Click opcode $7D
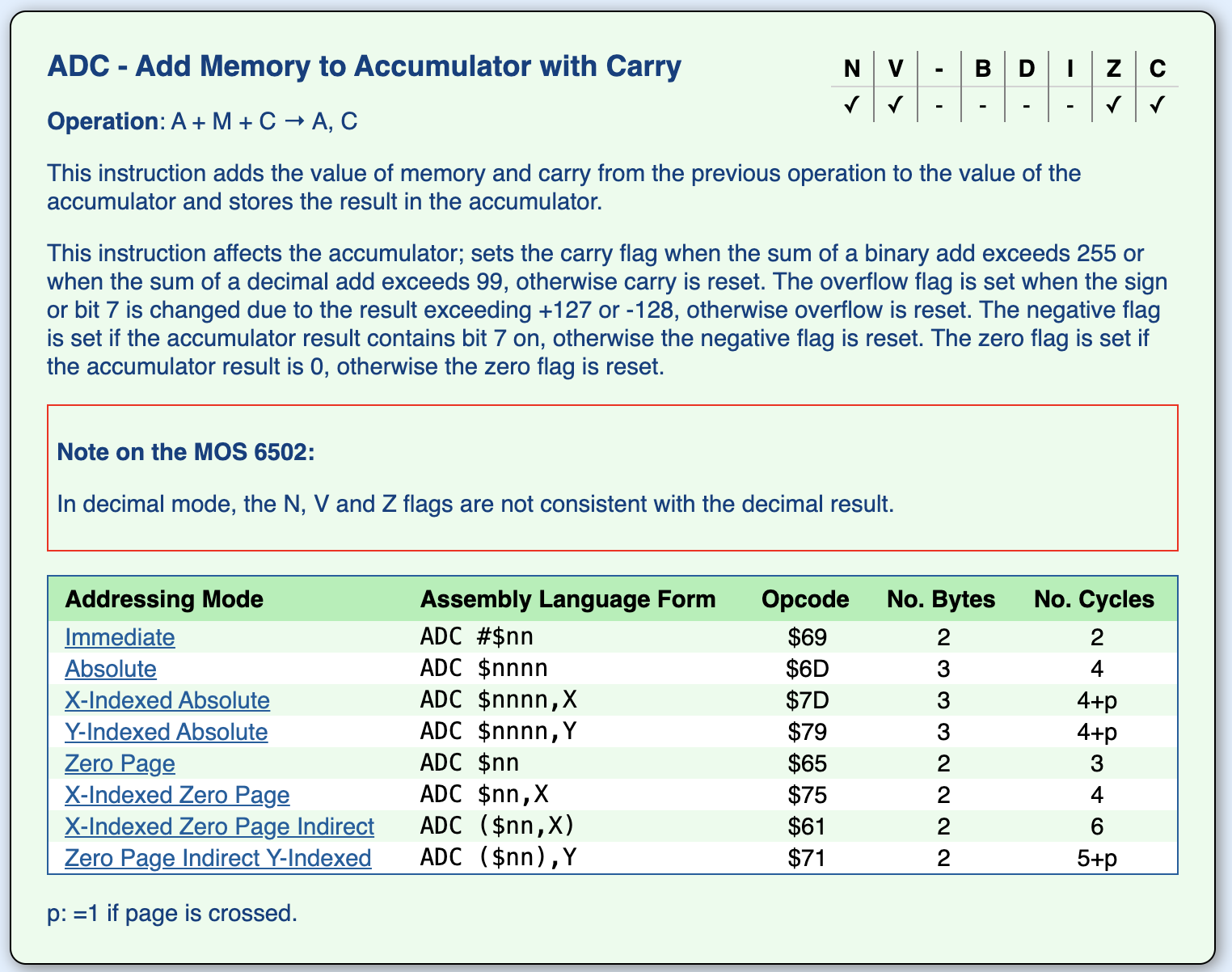 (808, 700)
